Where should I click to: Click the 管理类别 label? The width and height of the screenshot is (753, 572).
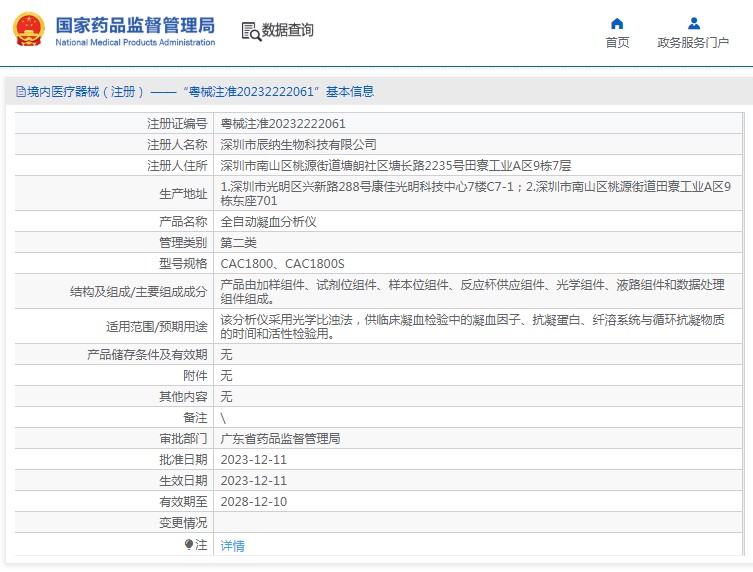pyautogui.click(x=183, y=243)
